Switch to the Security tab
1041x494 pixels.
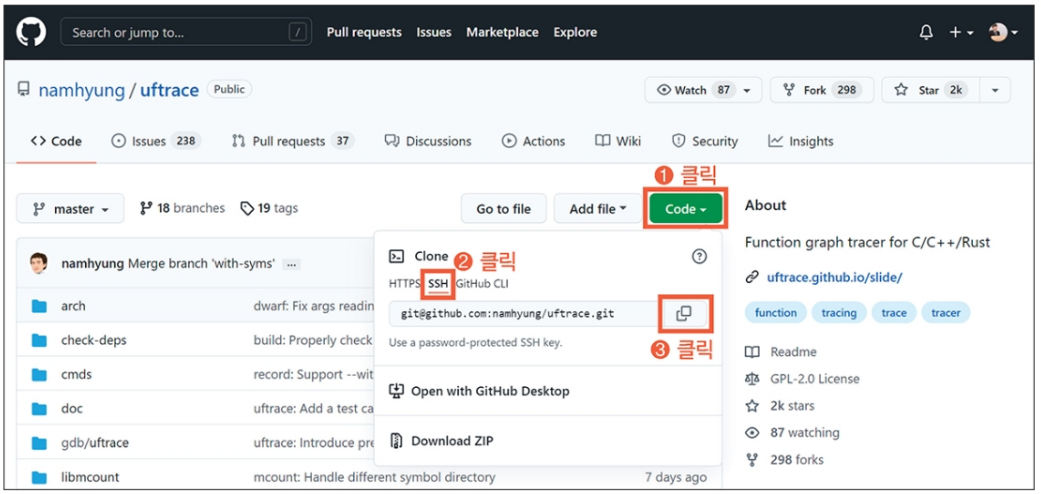click(x=704, y=141)
